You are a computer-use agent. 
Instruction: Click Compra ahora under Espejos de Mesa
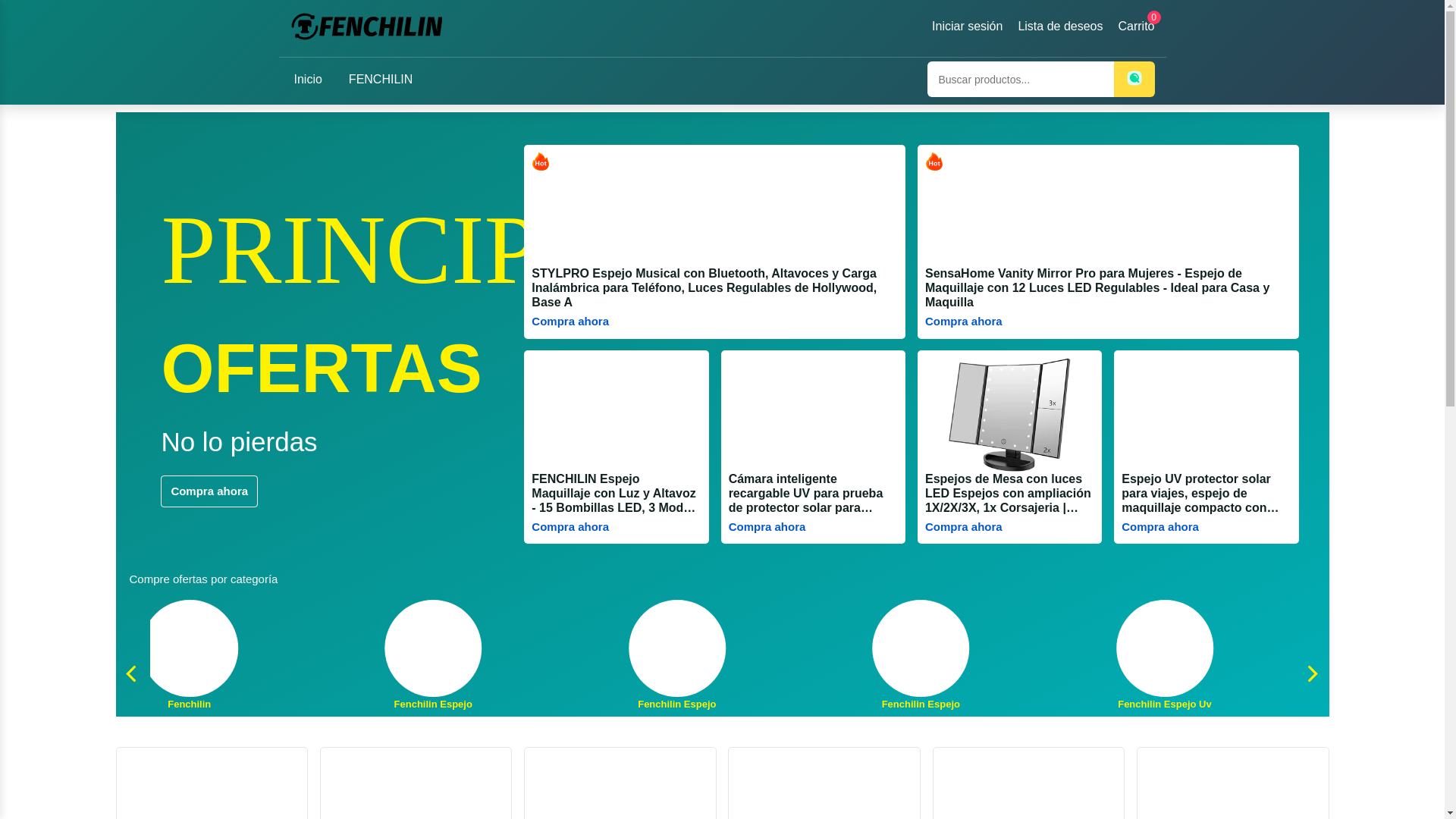click(x=963, y=527)
